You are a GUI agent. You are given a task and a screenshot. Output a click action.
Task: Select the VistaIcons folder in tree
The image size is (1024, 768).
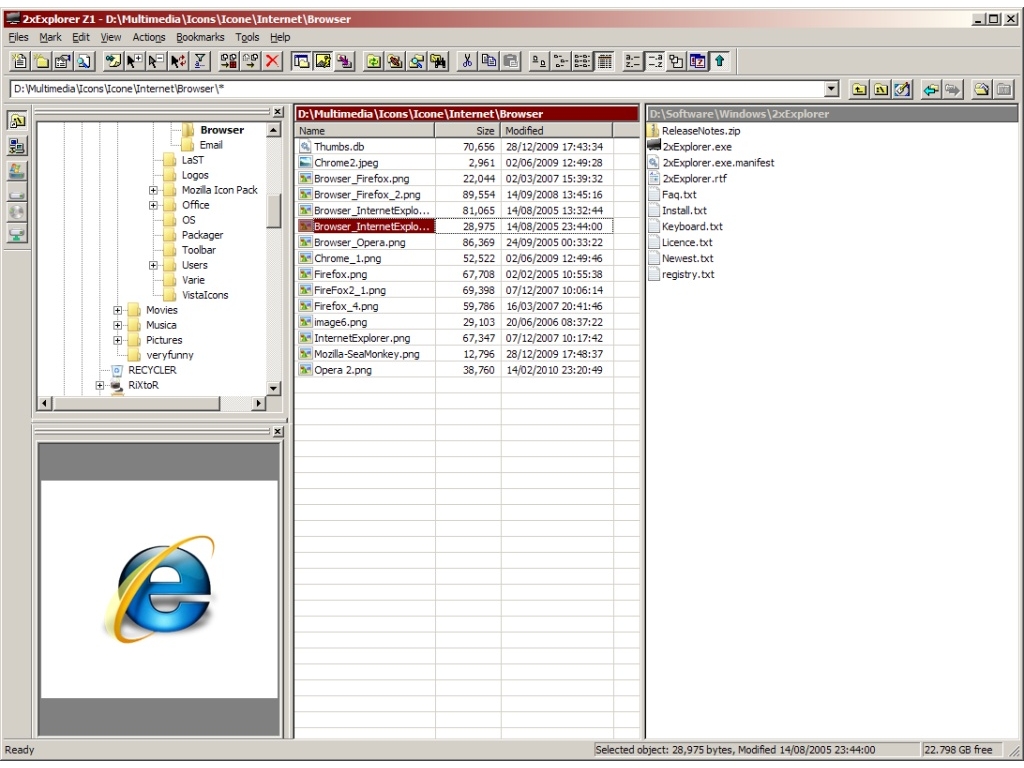[x=205, y=295]
